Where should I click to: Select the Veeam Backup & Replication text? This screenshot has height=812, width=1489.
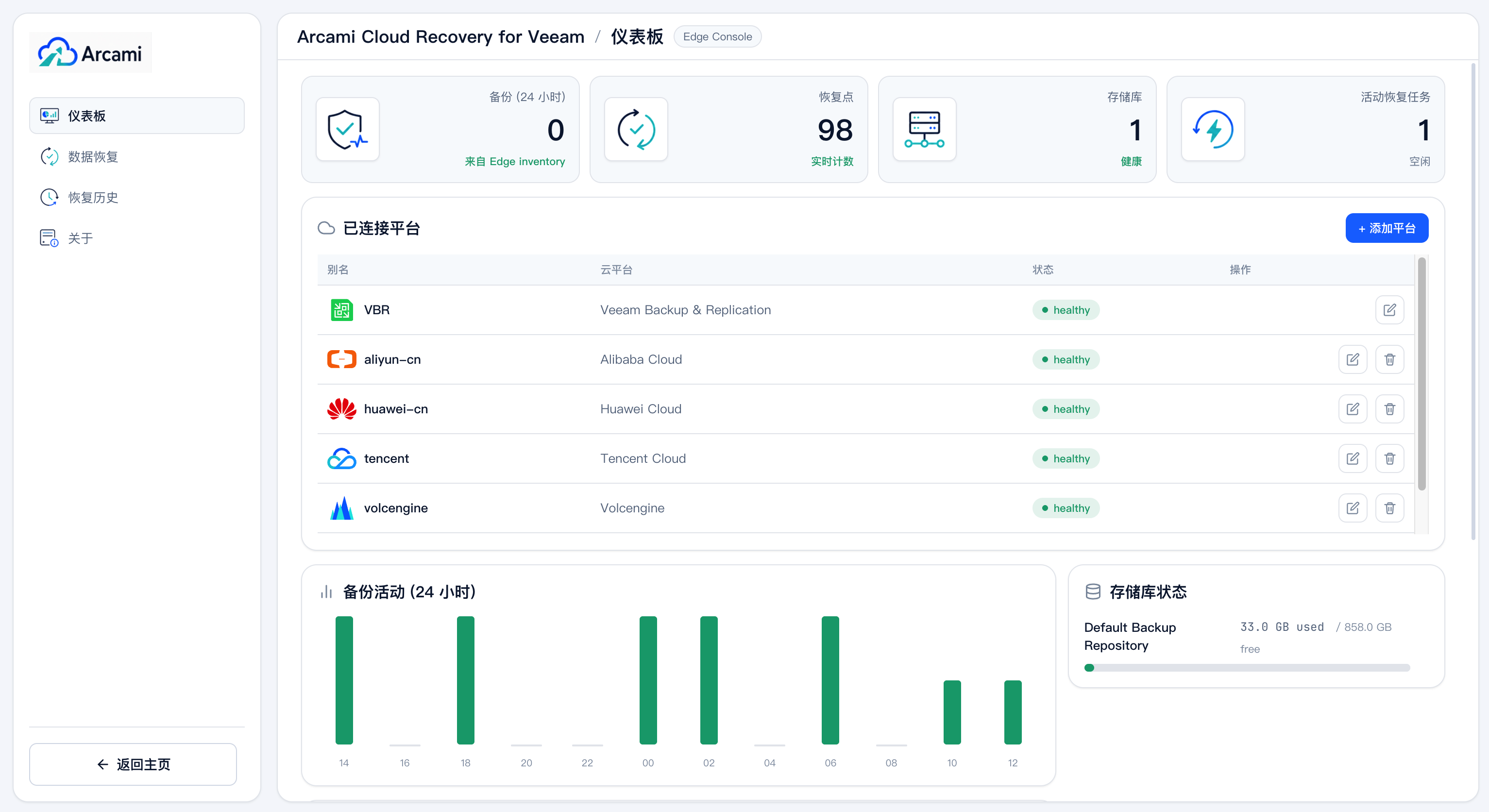click(x=686, y=310)
